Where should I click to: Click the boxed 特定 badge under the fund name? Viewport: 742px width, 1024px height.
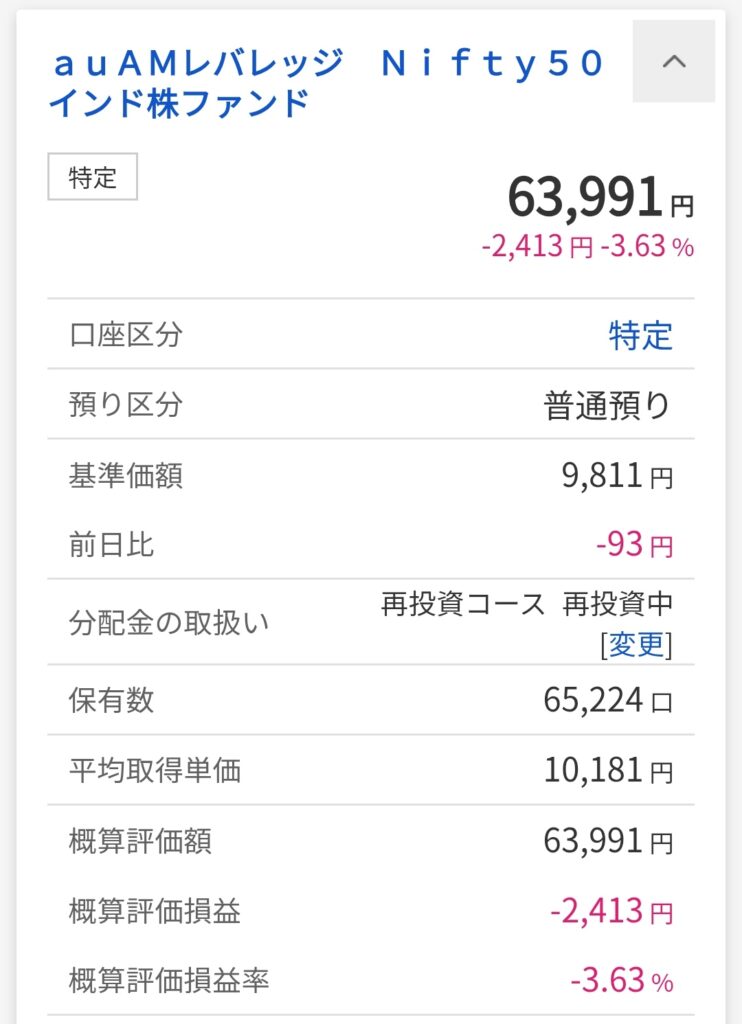click(93, 178)
